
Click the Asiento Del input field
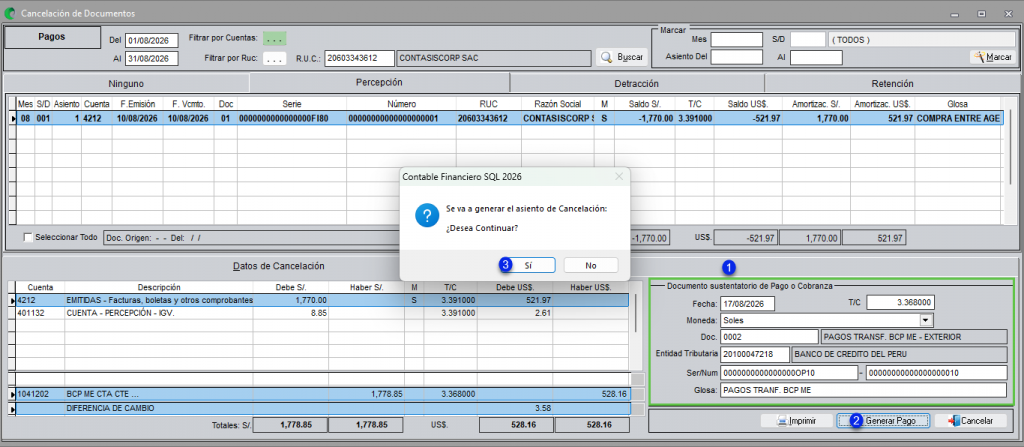pos(736,58)
